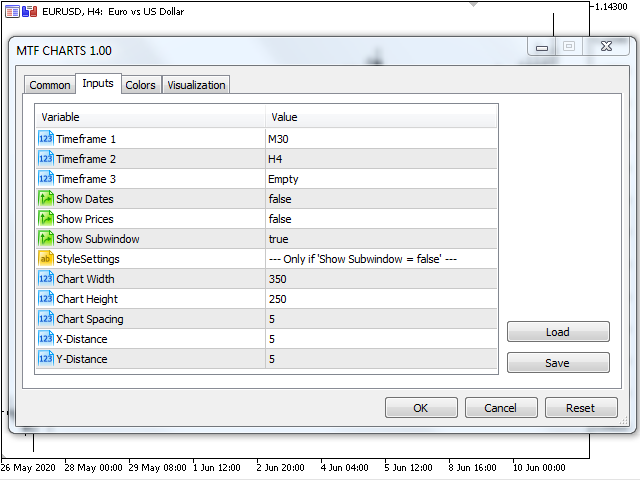The height and width of the screenshot is (480, 640).
Task: Click the Show Subwindow variable name
Action: point(98,239)
